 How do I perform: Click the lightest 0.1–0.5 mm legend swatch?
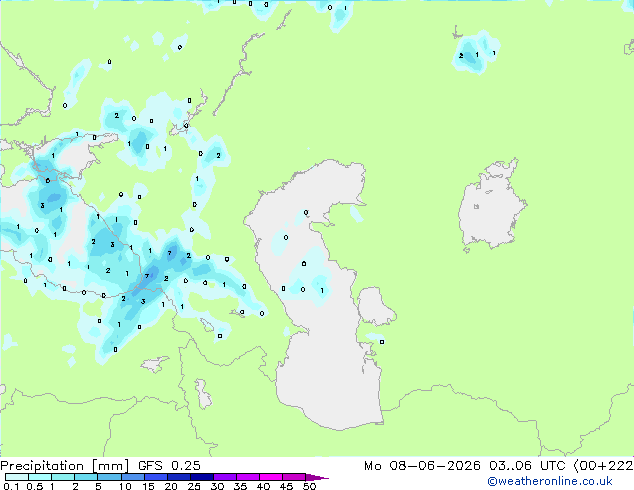coord(17,477)
